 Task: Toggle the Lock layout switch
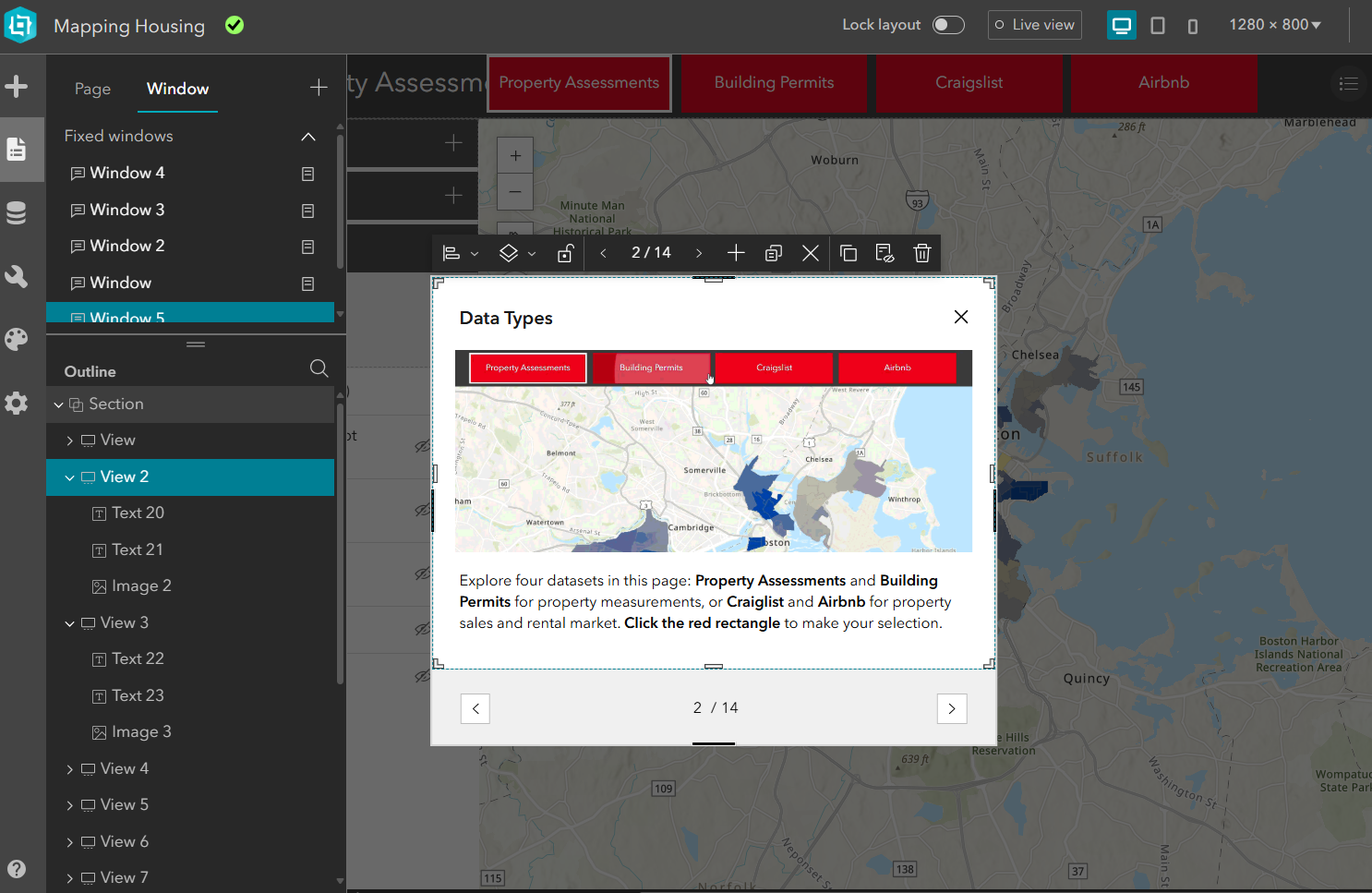click(948, 25)
